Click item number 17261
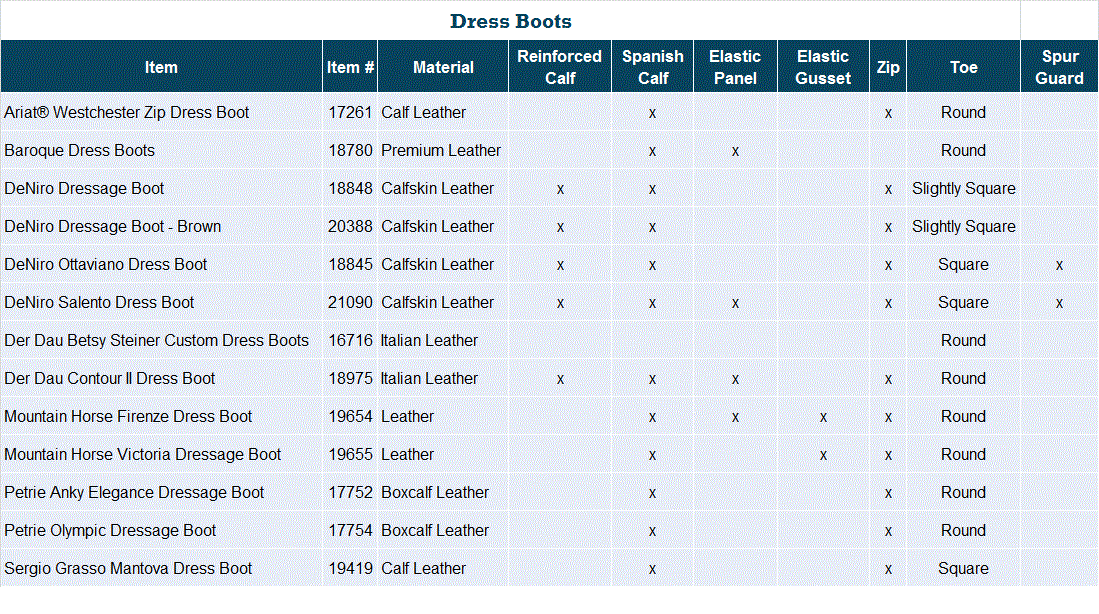1099x614 pixels. click(350, 112)
